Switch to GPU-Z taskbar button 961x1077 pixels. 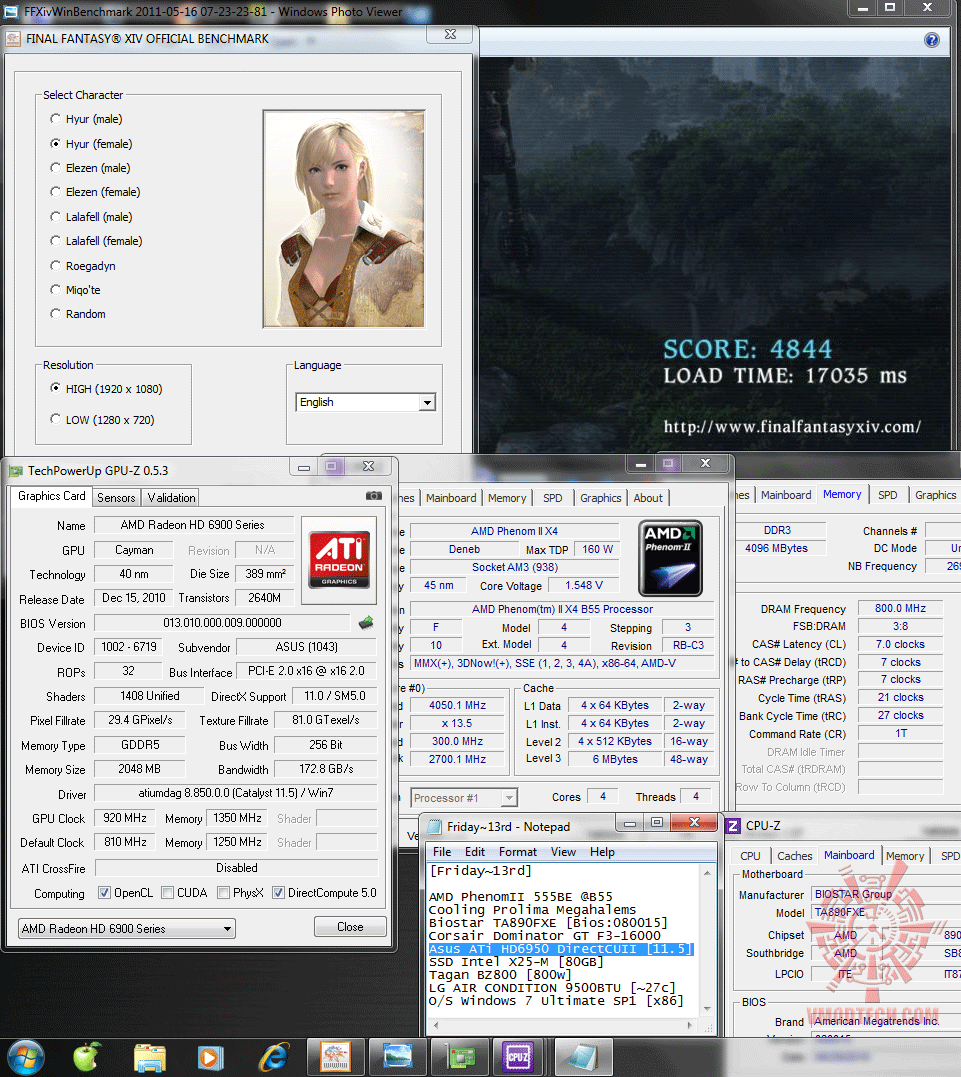460,1057
